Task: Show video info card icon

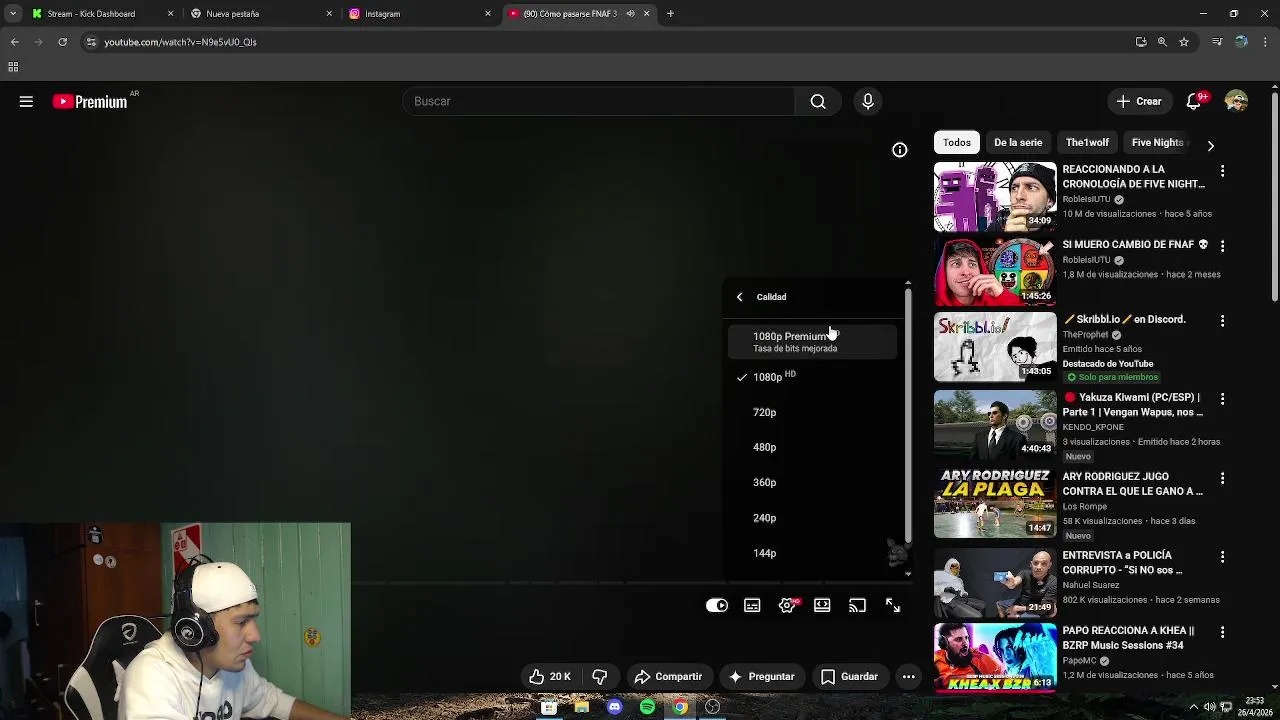Action: 900,150
